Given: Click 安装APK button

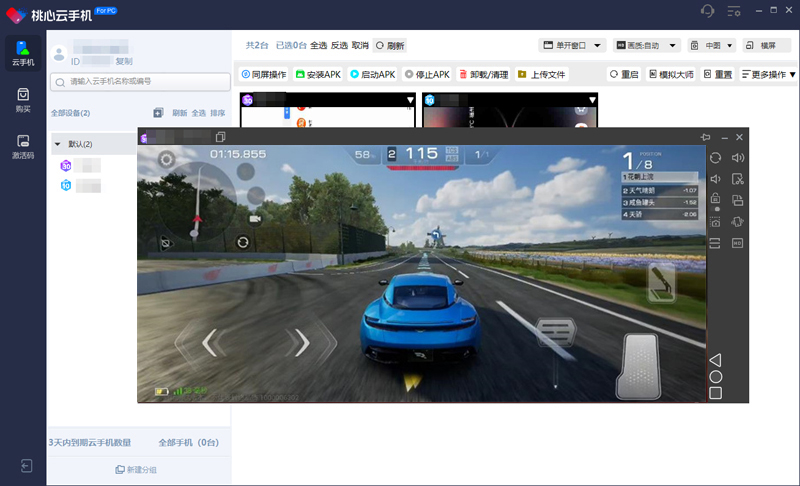Looking at the screenshot, I should click(318, 74).
